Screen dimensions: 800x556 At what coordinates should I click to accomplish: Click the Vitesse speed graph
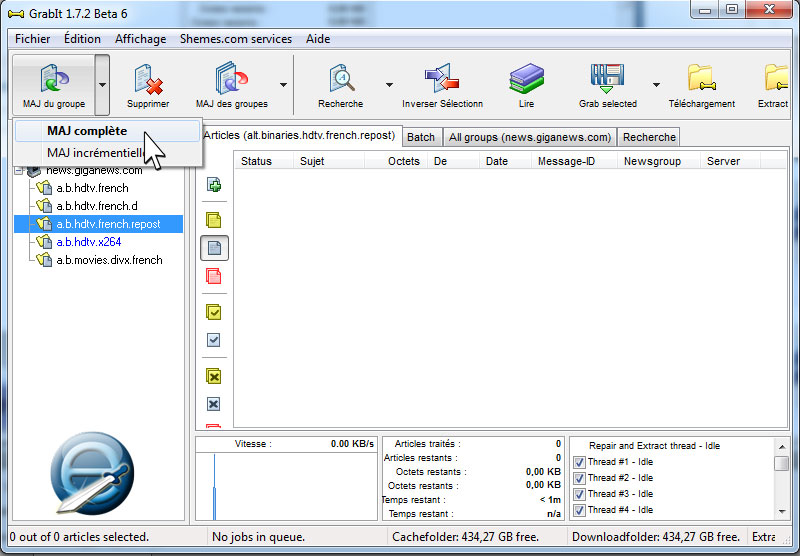tap(286, 486)
